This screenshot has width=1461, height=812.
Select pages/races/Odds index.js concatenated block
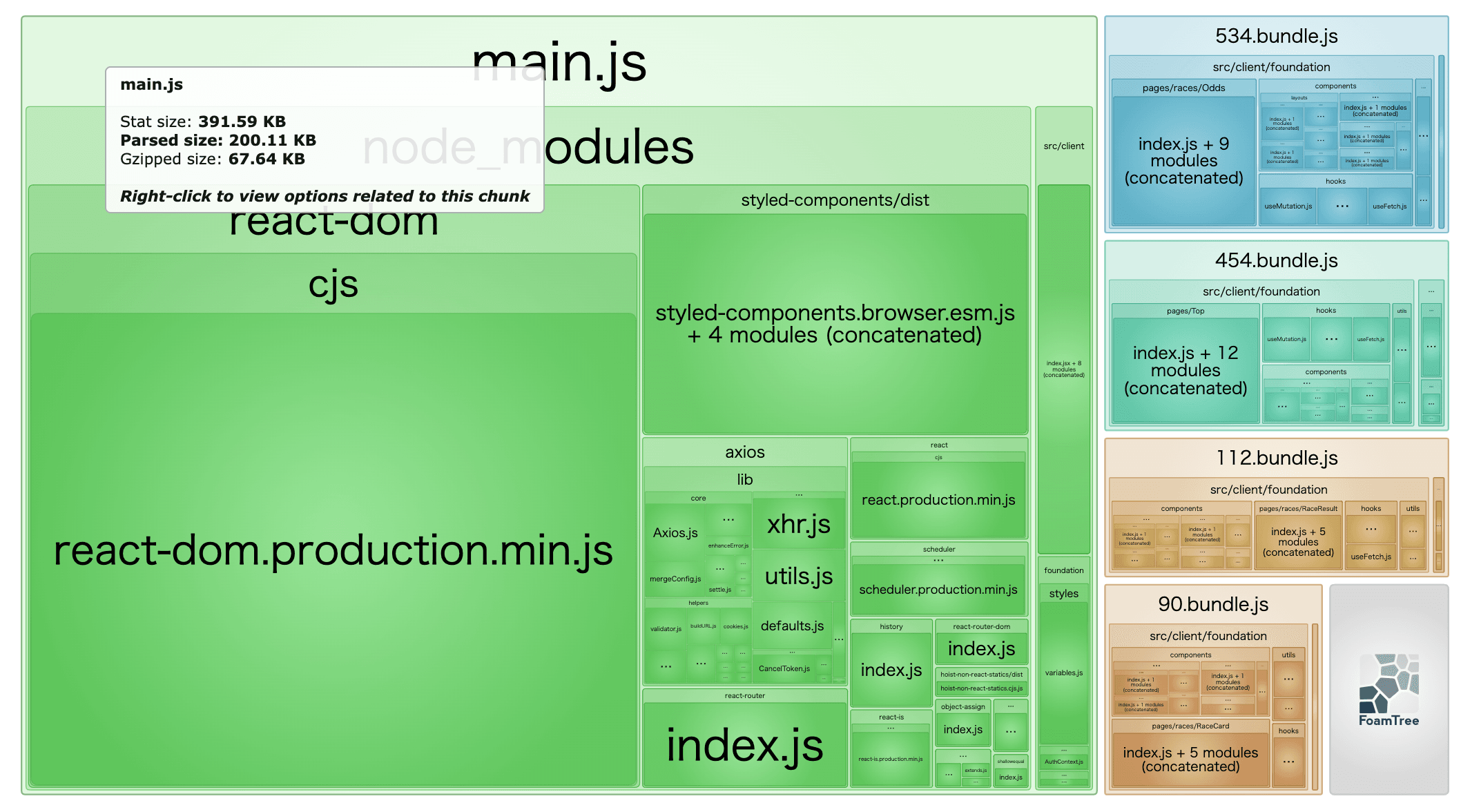coord(1183,161)
